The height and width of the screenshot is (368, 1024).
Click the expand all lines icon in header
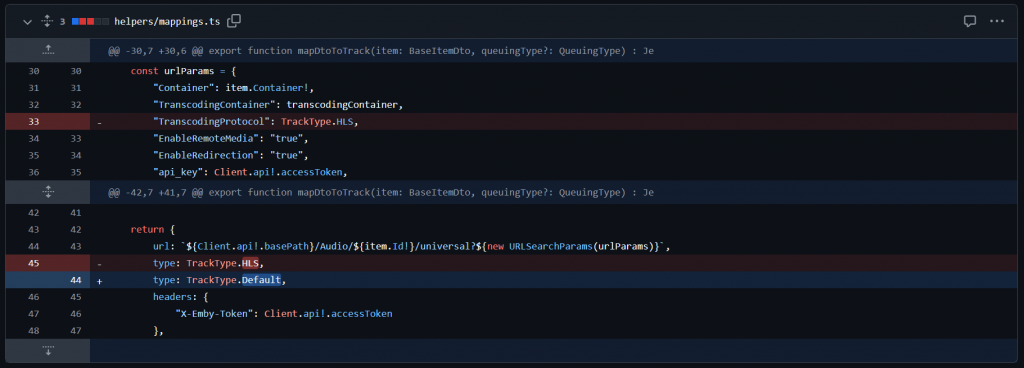[47, 22]
